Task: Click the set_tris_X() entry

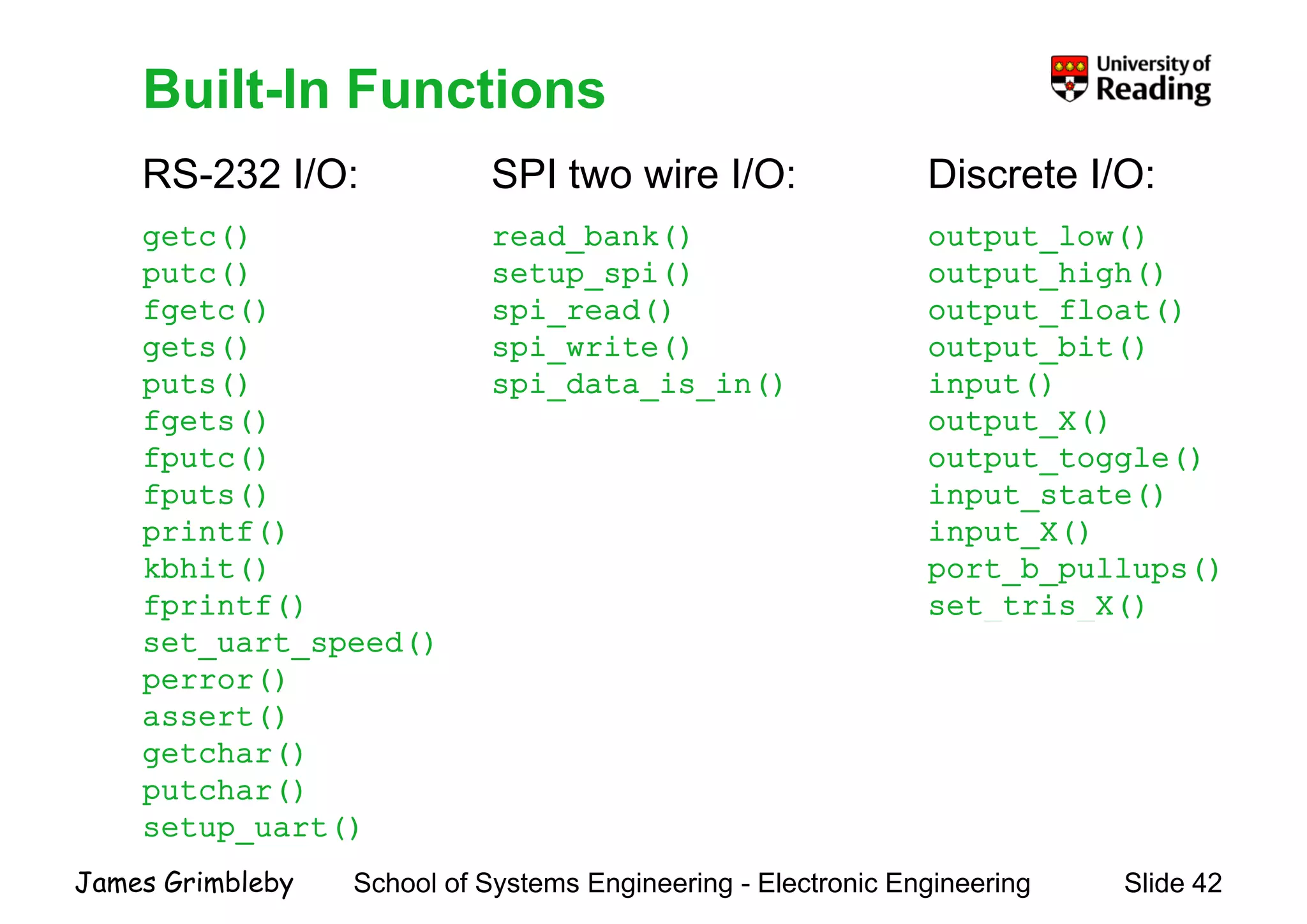Action: (x=1037, y=607)
